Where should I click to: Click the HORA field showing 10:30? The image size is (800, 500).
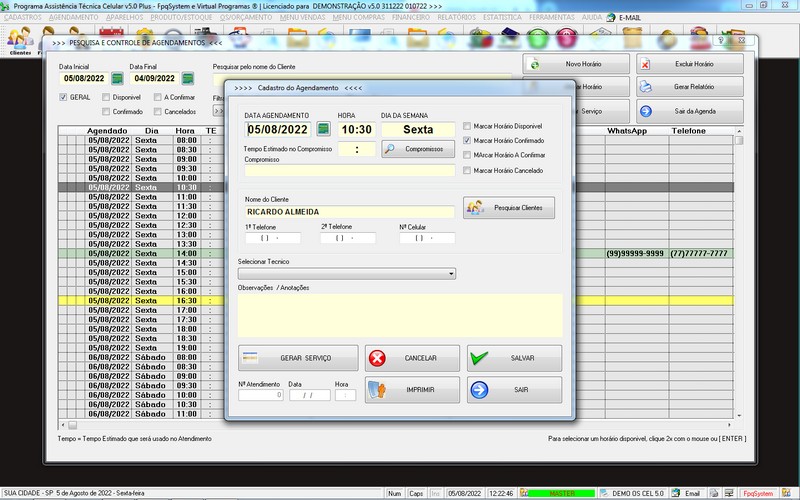[x=357, y=130]
